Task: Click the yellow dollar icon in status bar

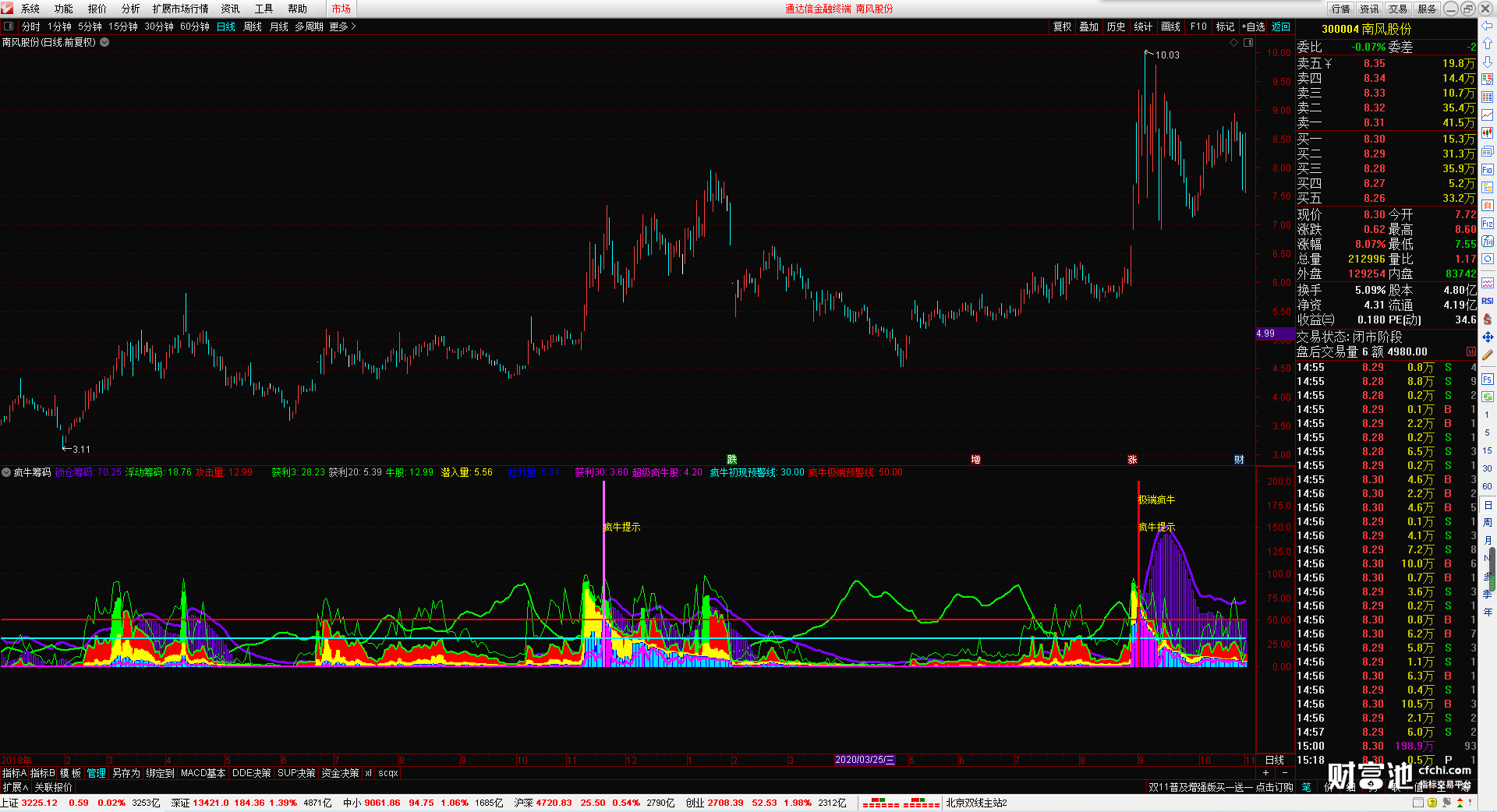Action: pyautogui.click(x=1432, y=803)
